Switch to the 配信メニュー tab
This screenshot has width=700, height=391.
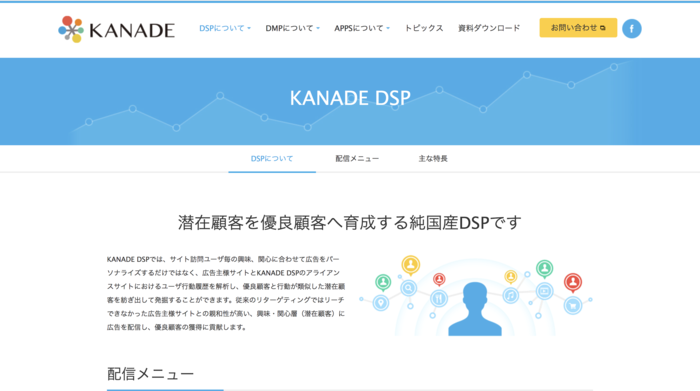357,159
